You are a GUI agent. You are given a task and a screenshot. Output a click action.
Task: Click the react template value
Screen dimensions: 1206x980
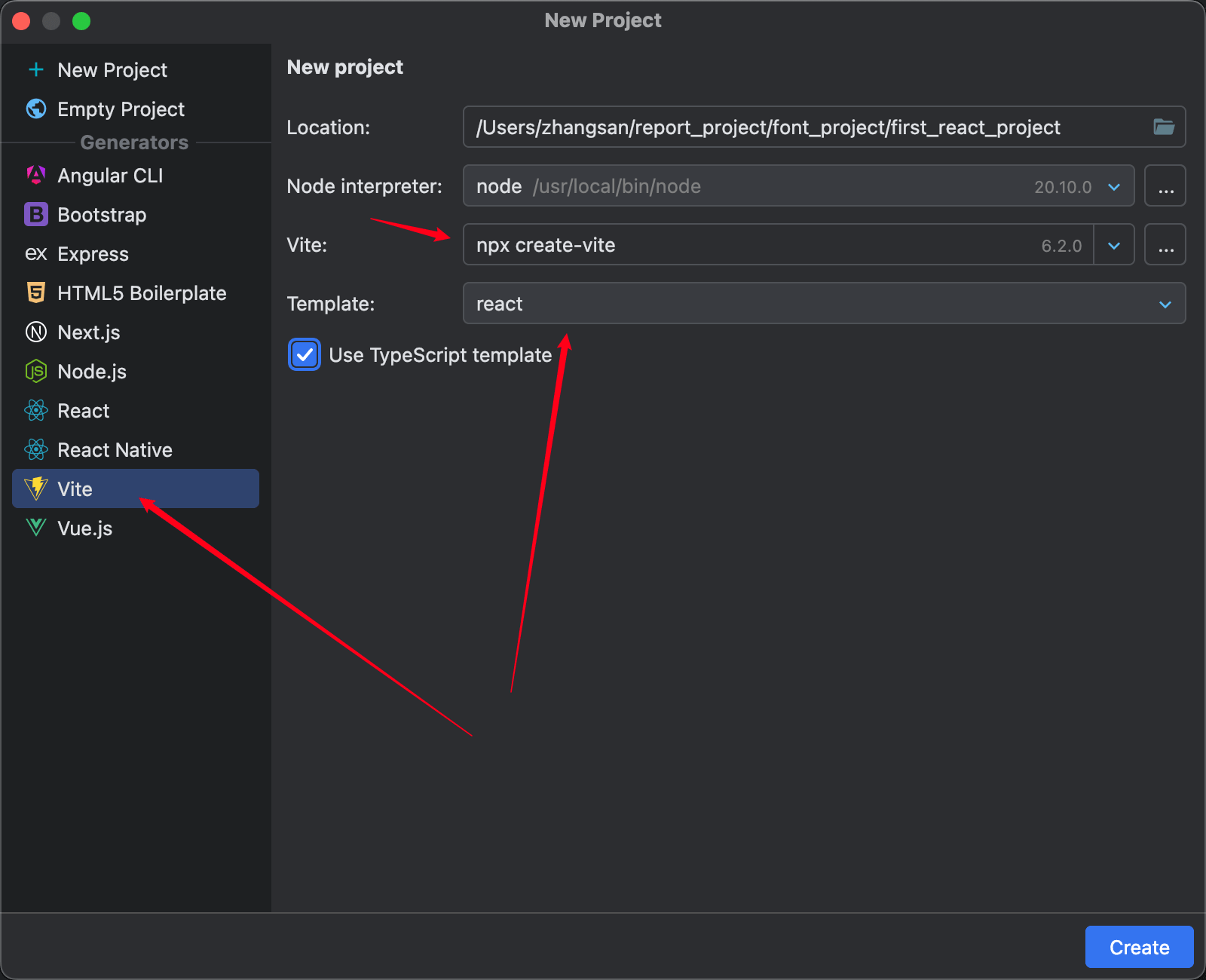(500, 304)
